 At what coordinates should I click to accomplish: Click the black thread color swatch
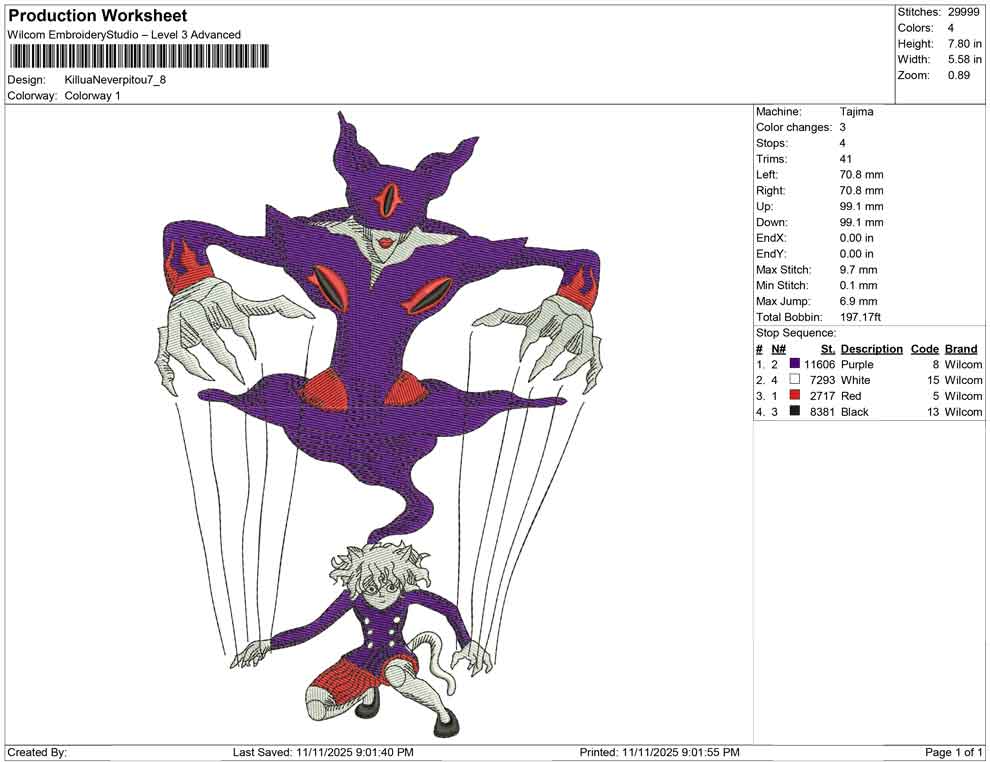click(x=795, y=411)
